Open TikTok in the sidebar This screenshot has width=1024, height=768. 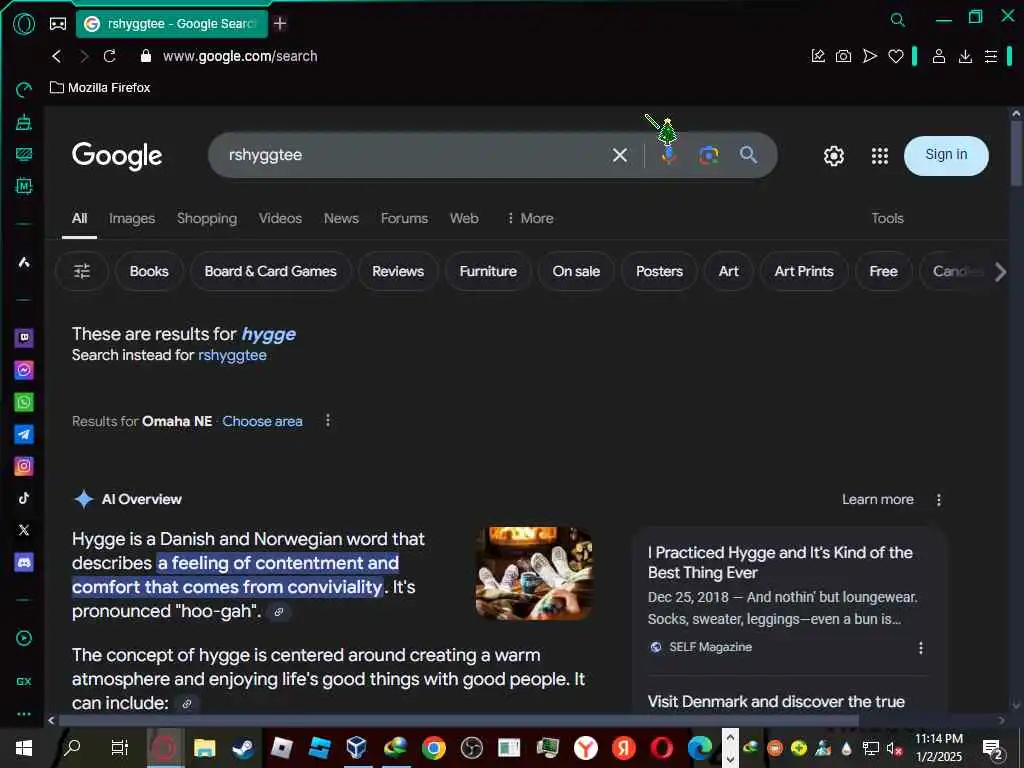pyautogui.click(x=24, y=498)
